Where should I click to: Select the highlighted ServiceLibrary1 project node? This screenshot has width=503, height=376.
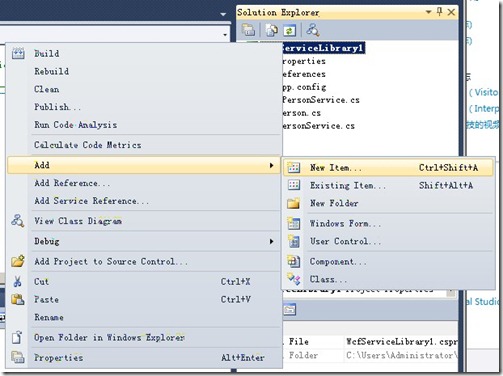323,48
